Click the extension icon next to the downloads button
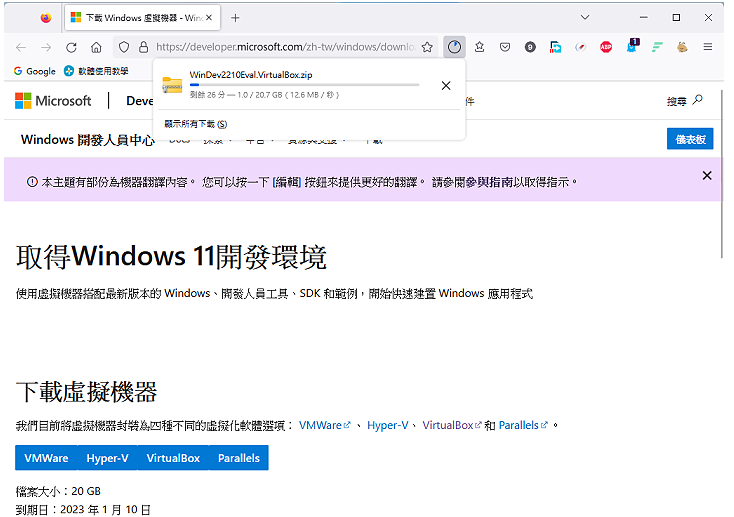734x517 pixels. [x=479, y=47]
